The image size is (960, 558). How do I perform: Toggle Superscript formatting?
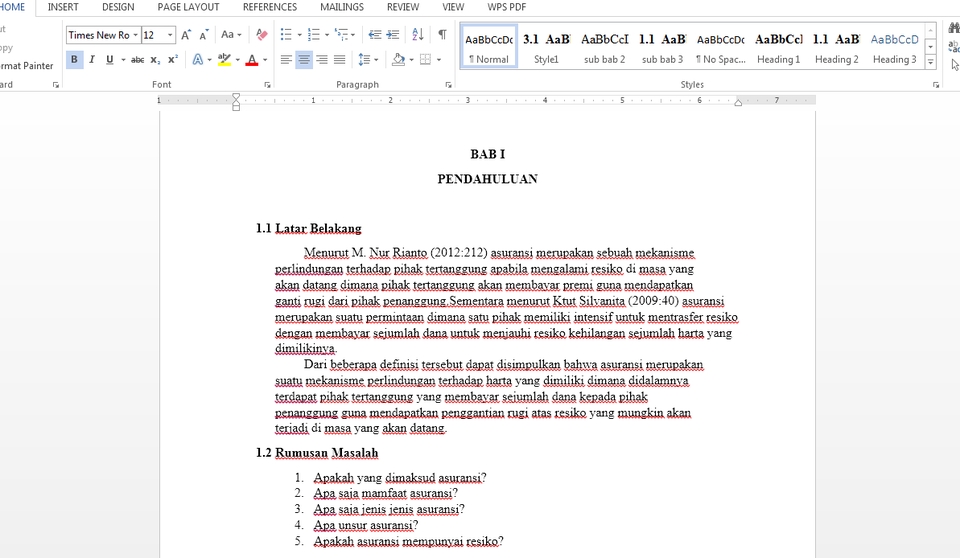click(x=173, y=60)
